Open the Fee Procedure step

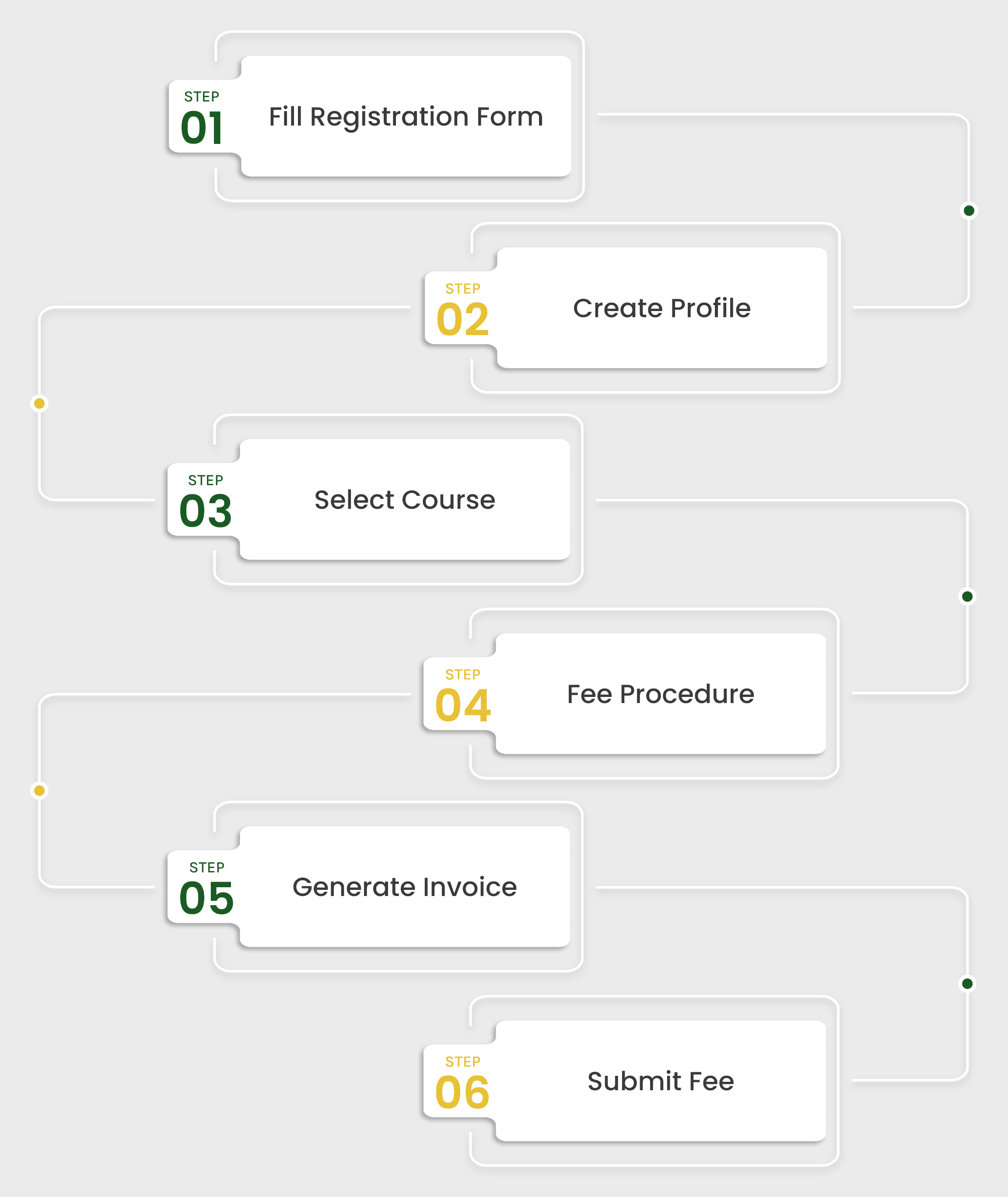pos(661,694)
